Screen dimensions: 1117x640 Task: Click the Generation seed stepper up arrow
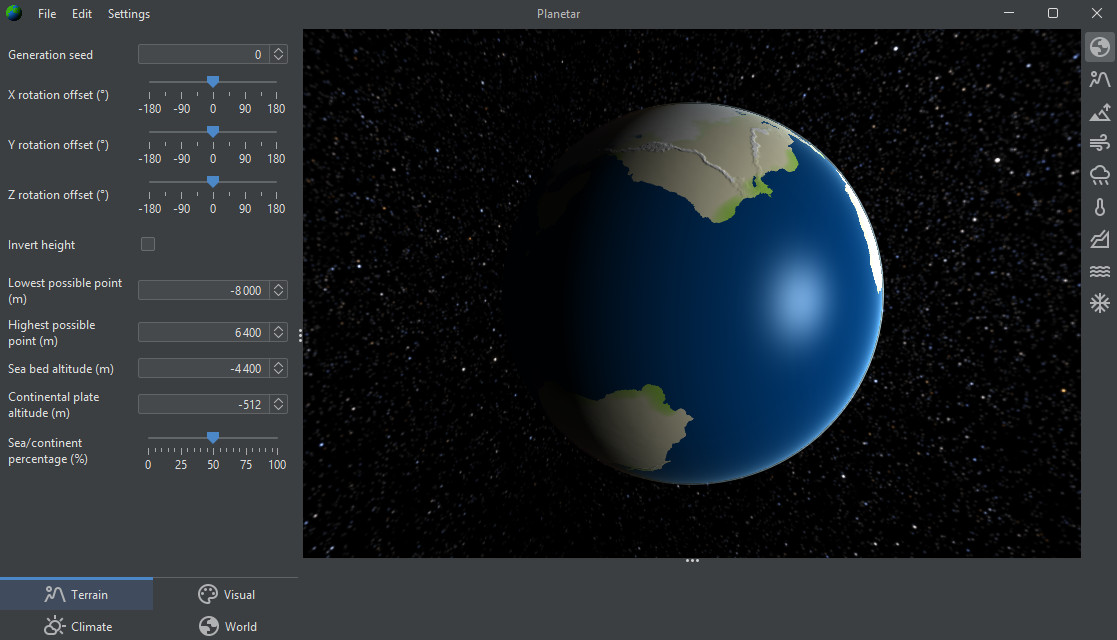pyautogui.click(x=278, y=50)
